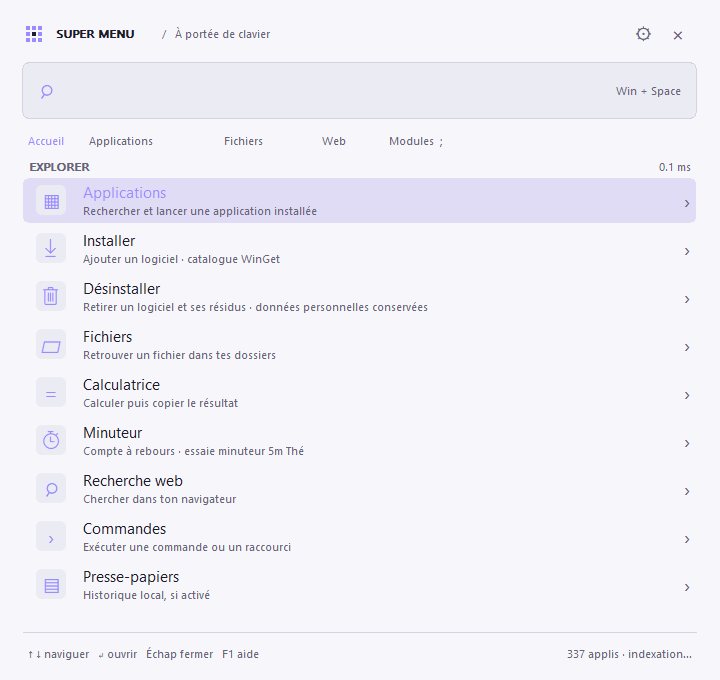Click the Calculatrice equals sign icon
This screenshot has width=720, height=680.
pos(51,394)
